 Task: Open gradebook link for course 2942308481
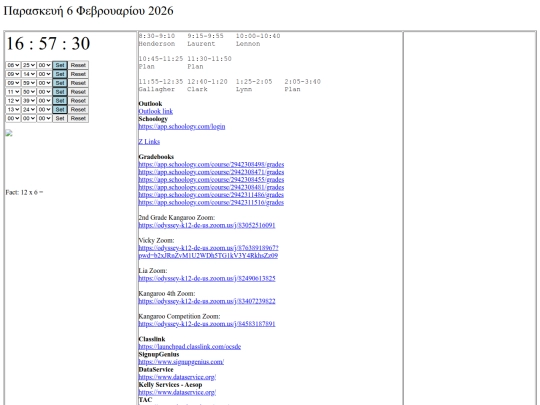coord(211,187)
